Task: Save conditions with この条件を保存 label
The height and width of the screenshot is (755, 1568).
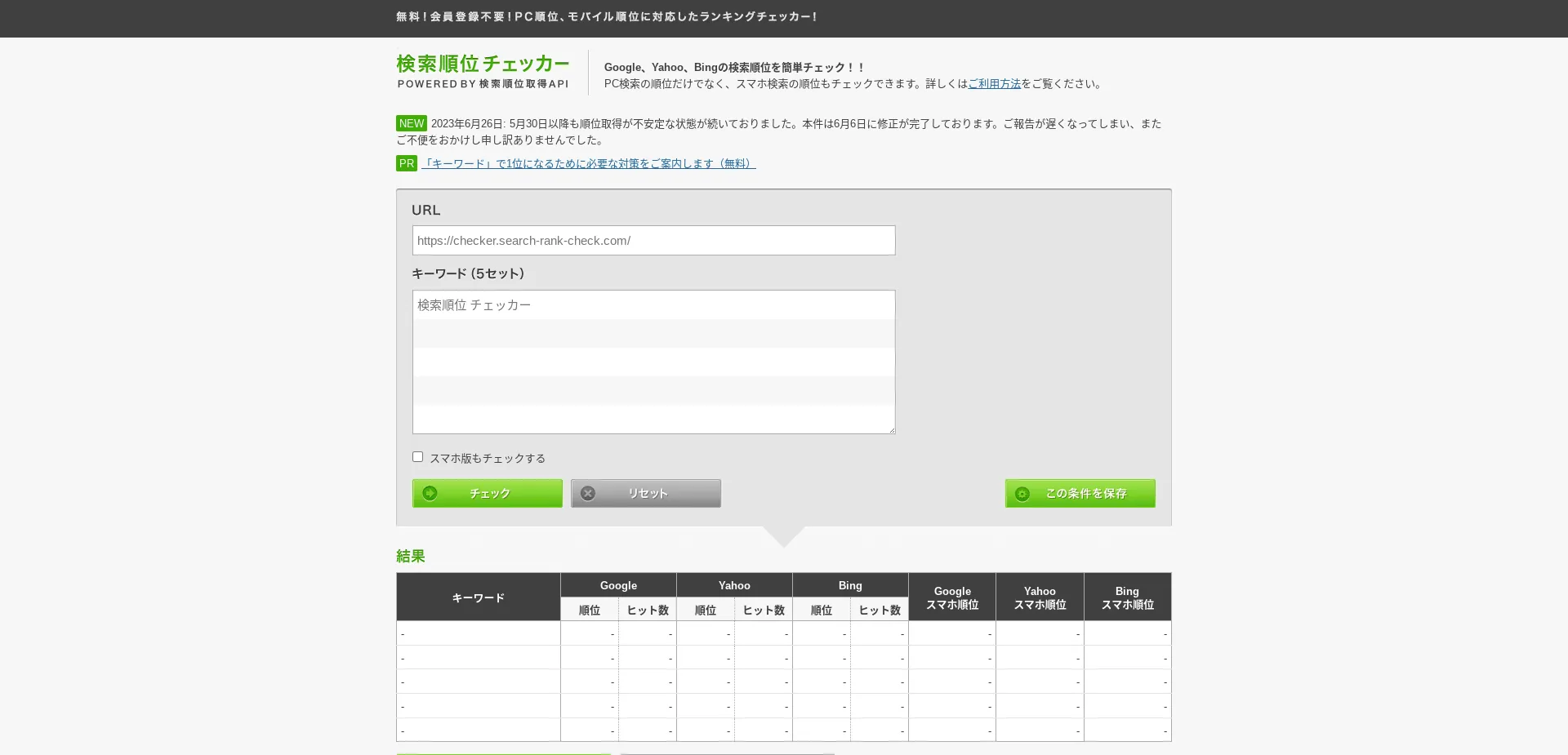Action: pyautogui.click(x=1086, y=493)
